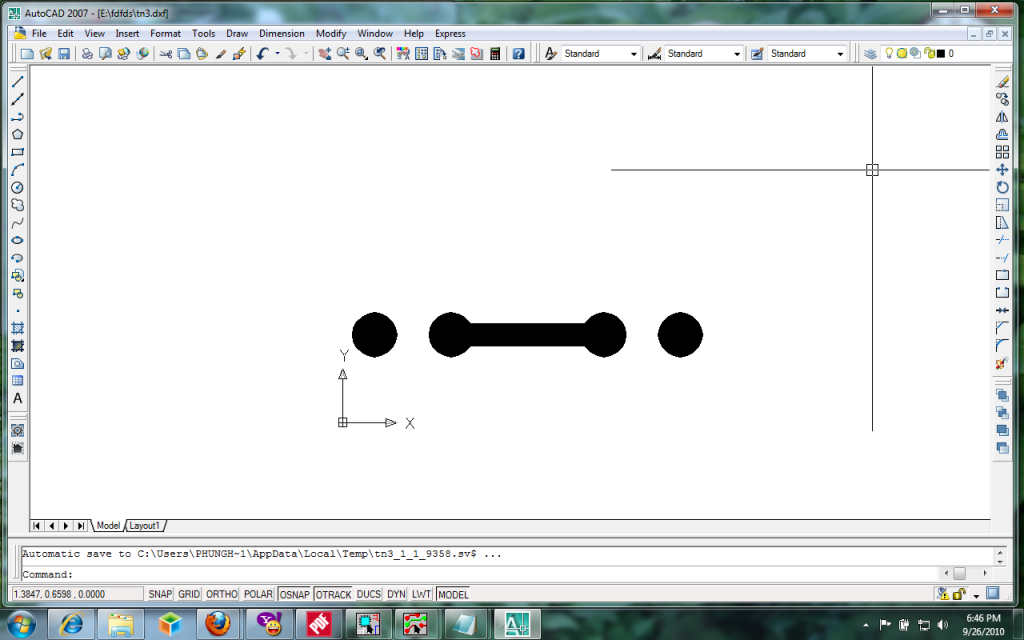Click the Explode tool in Modify toolbar

pyautogui.click(x=1002, y=363)
